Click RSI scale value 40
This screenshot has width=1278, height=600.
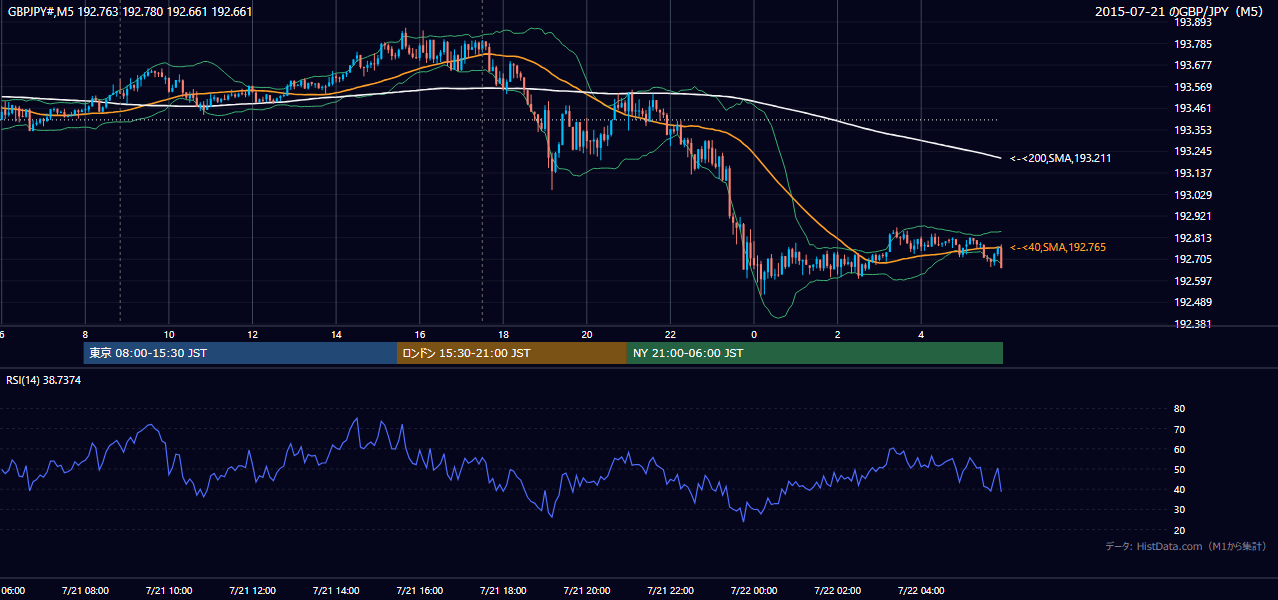click(1180, 489)
